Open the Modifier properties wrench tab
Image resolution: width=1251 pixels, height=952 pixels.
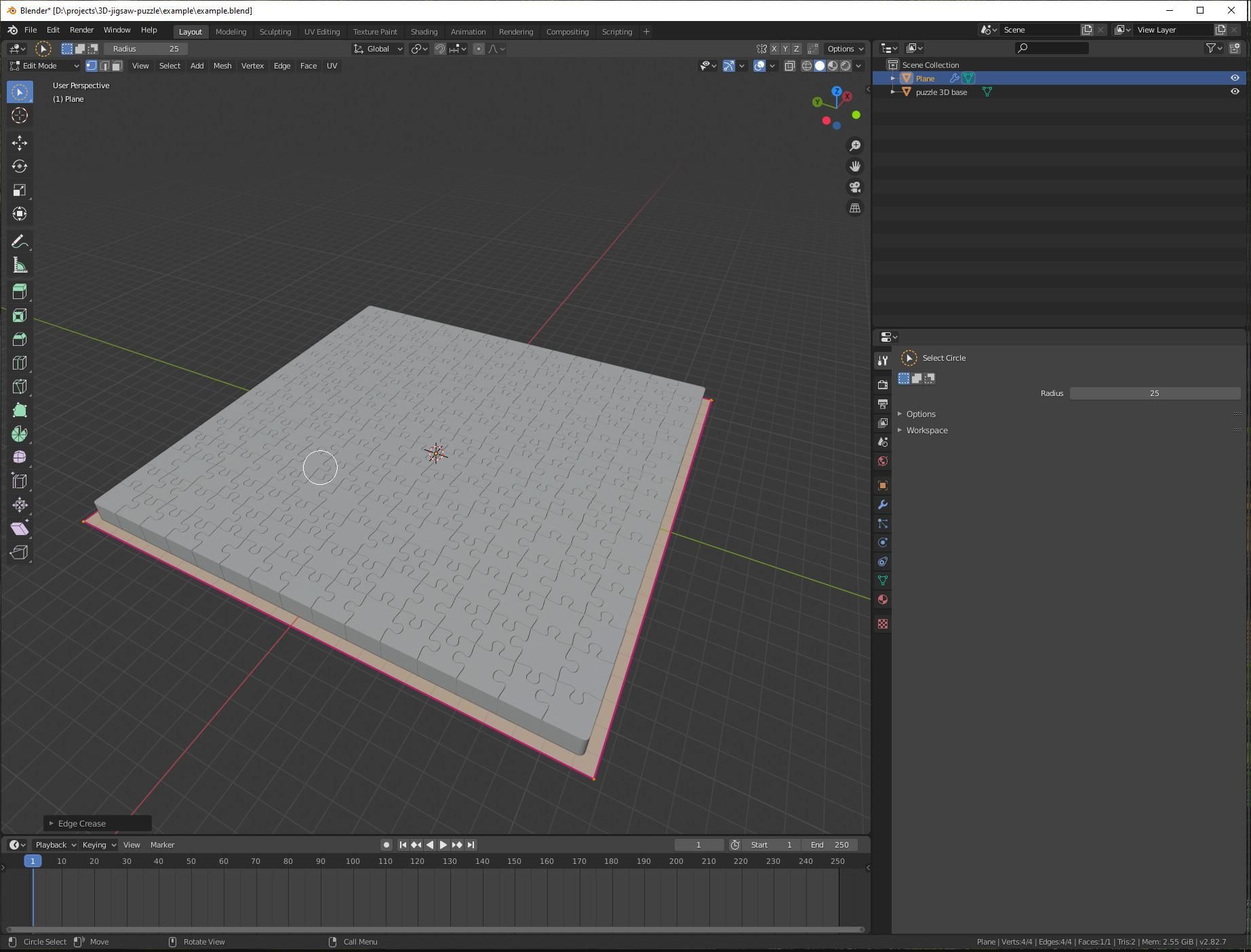click(x=882, y=504)
